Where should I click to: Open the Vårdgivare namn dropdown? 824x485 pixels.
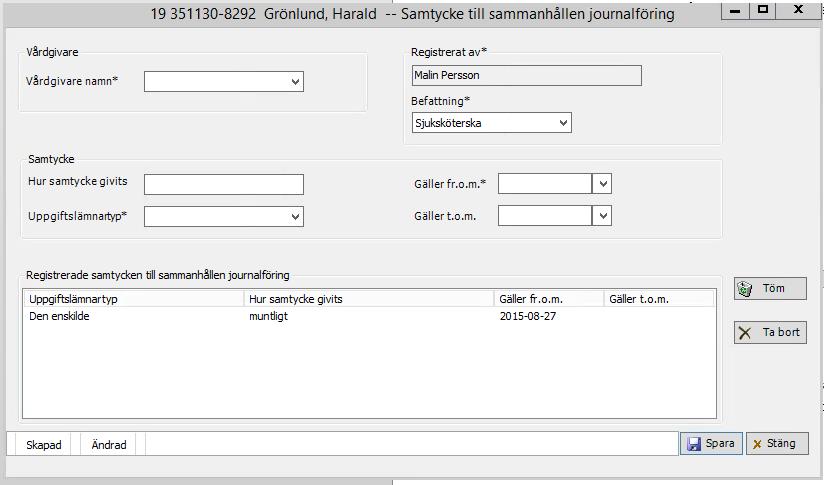pos(295,81)
